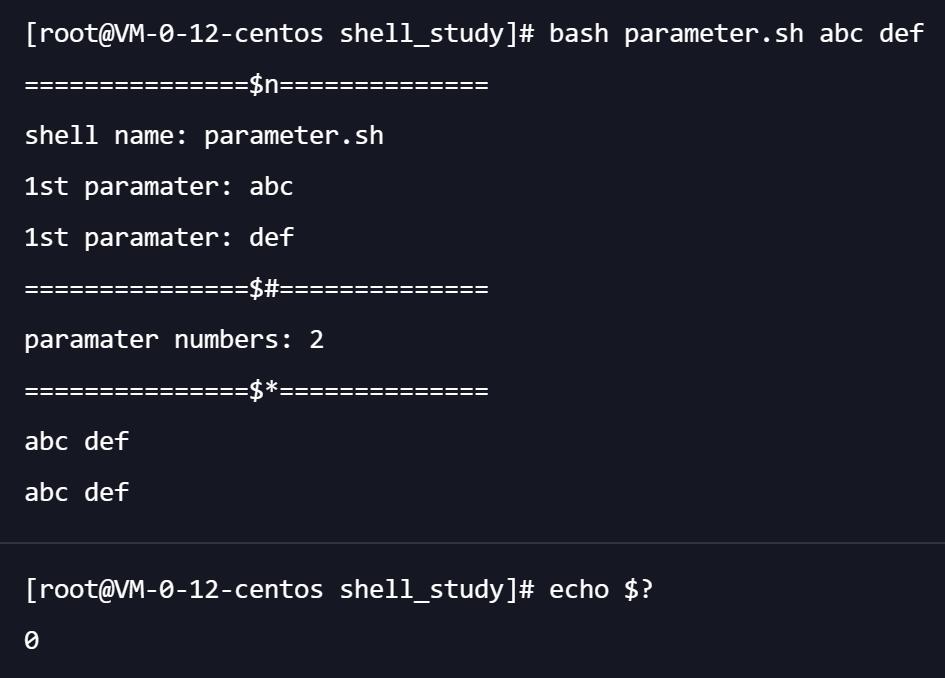
Task: Click the 0 exit status output
Action: point(32,641)
